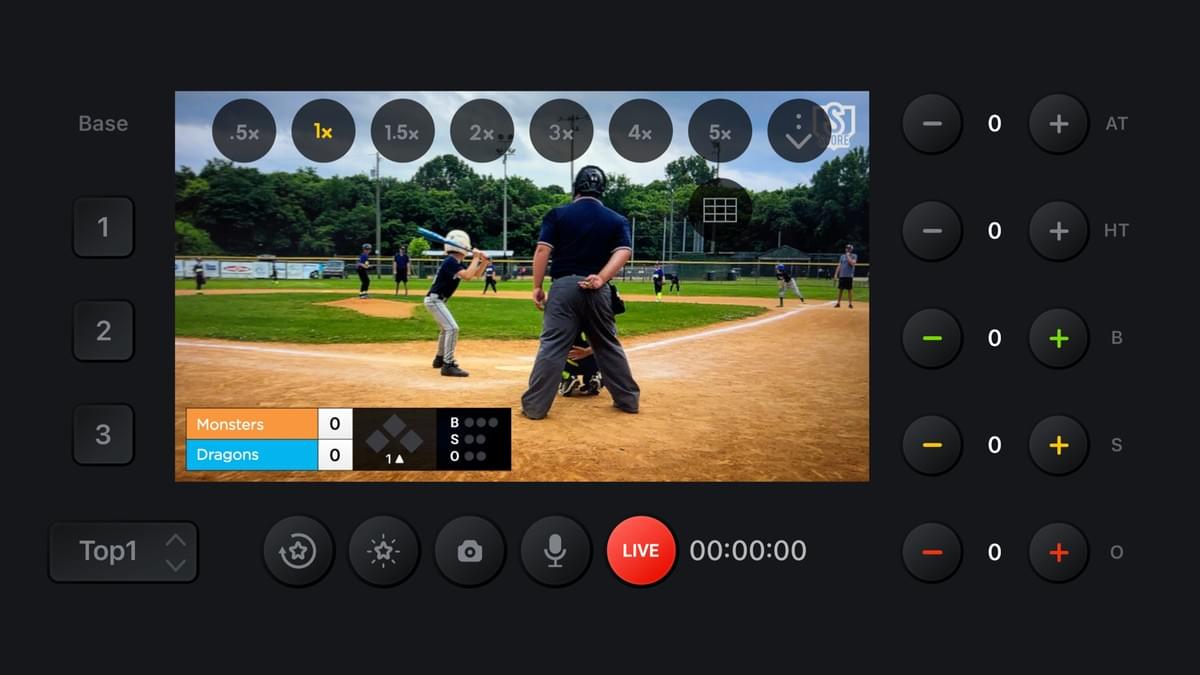Click the outs count value next to O
The height and width of the screenshot is (675, 1200).
click(x=995, y=552)
